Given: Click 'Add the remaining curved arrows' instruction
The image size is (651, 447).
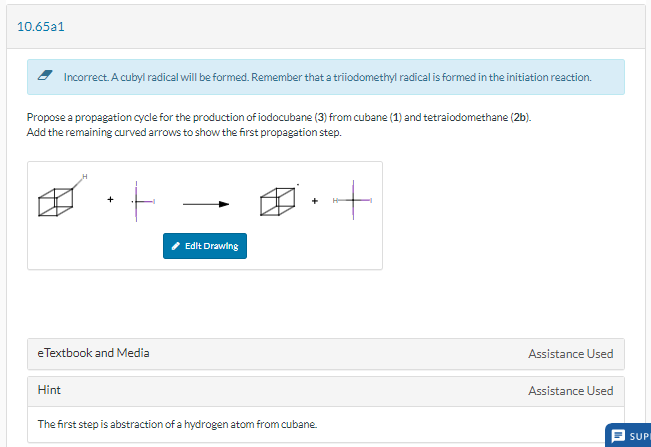Looking at the screenshot, I should (184, 132).
